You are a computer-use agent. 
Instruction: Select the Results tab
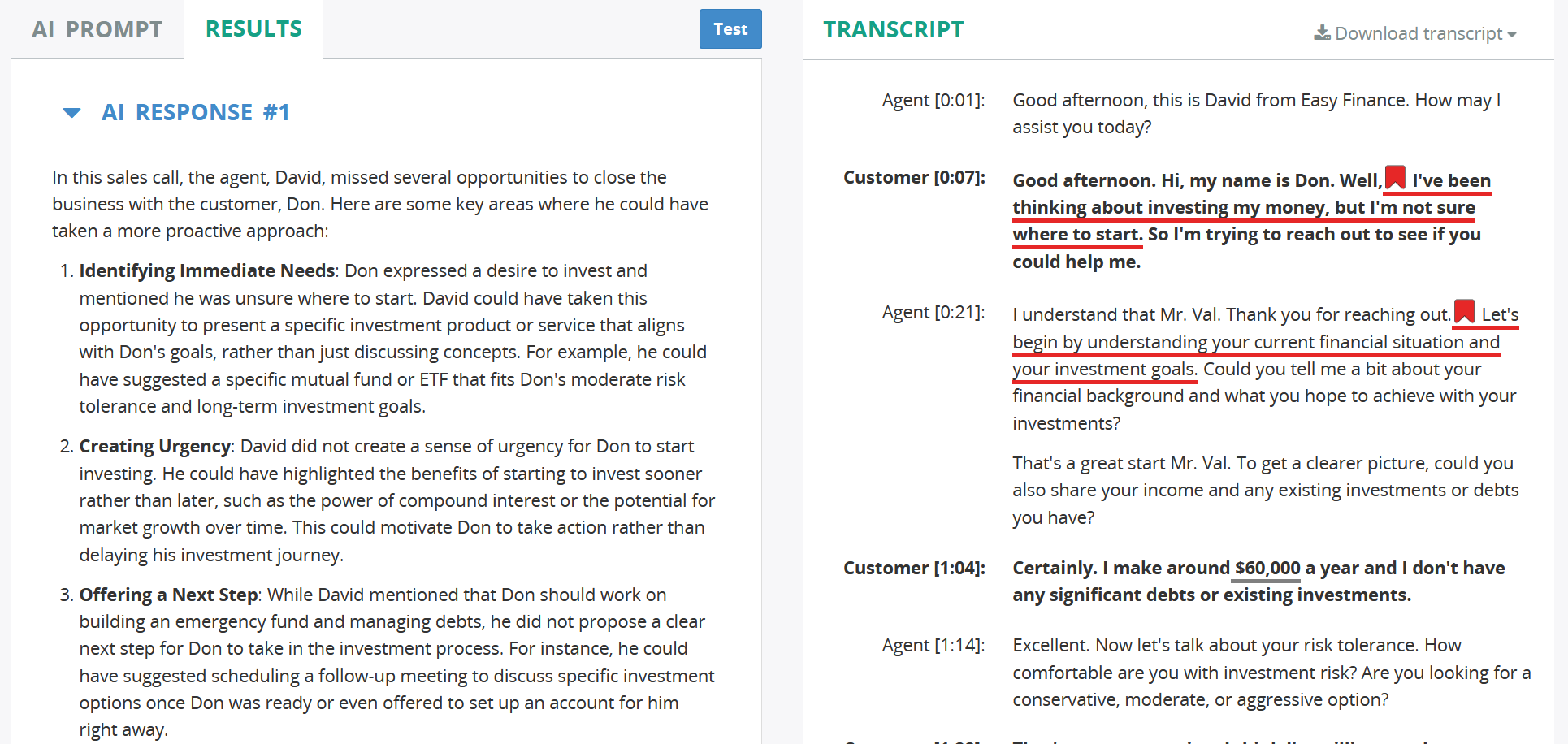click(253, 29)
